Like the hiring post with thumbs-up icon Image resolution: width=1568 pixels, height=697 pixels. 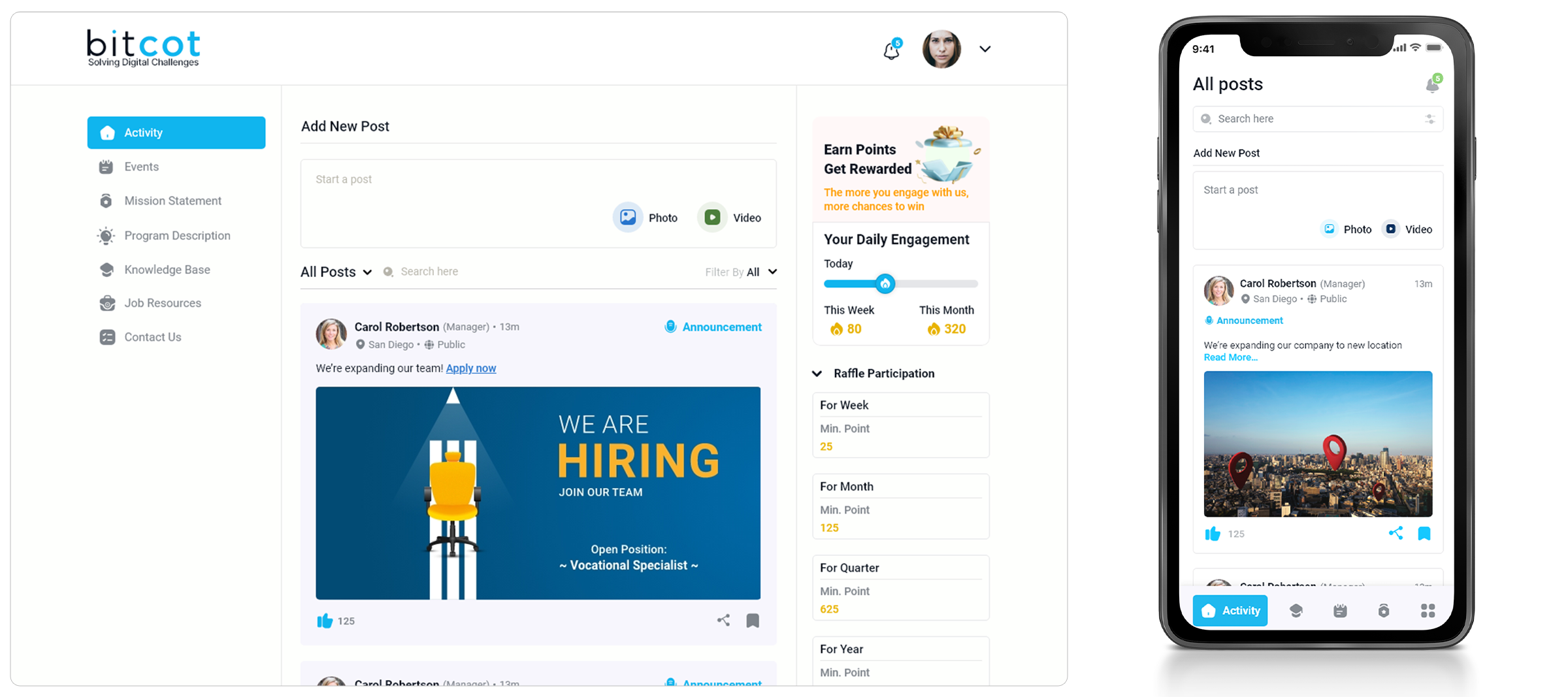pos(325,621)
